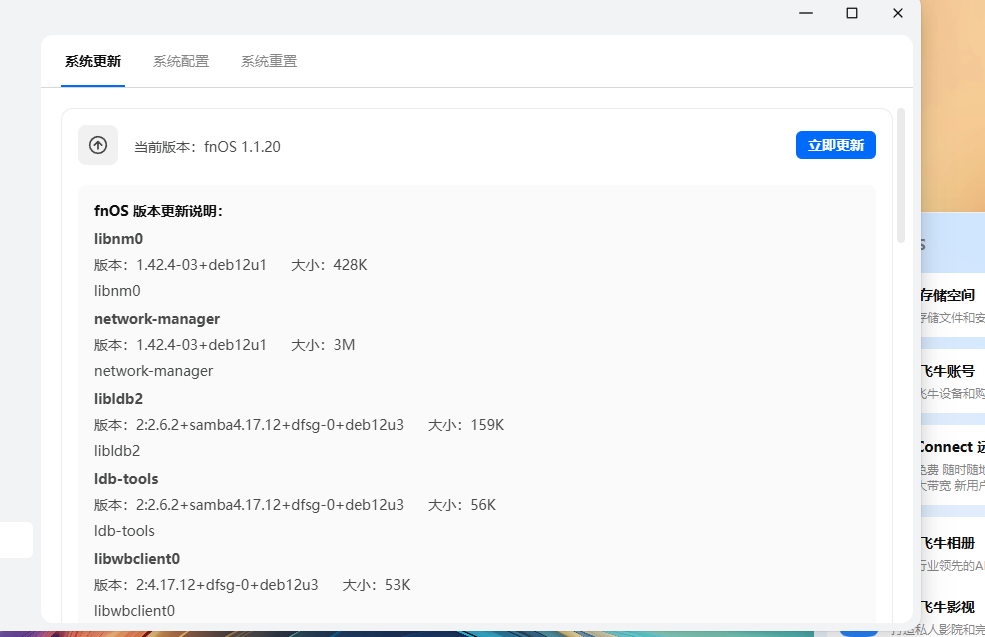Select the bold ldb-tools package heading

pyautogui.click(x=126, y=479)
